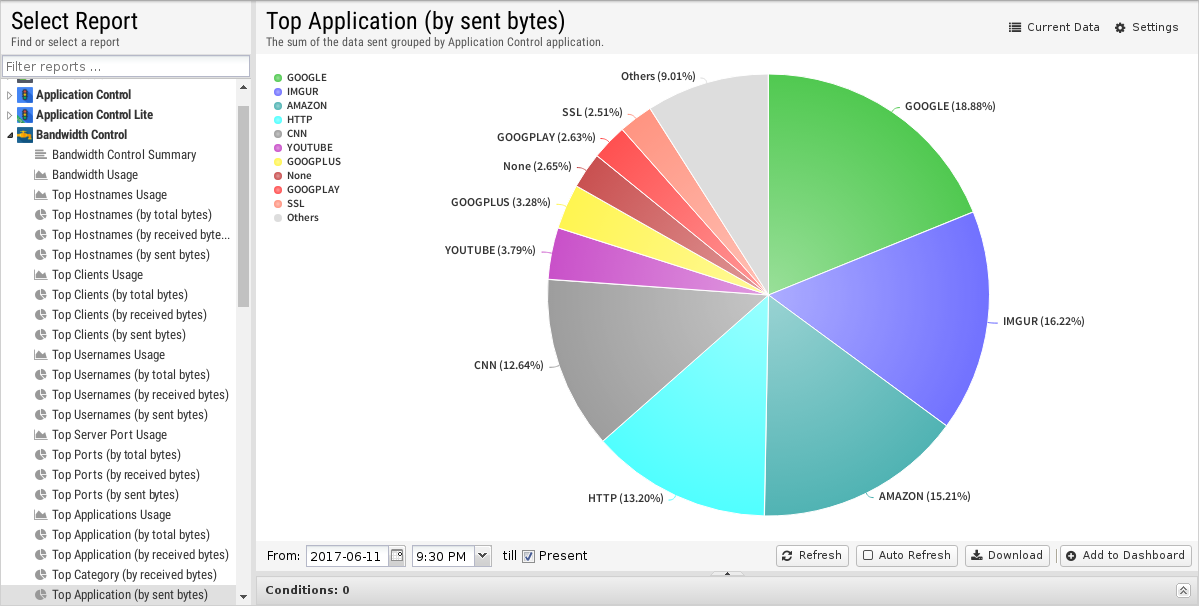The width and height of the screenshot is (1199, 606).
Task: Open report Settings
Action: point(1146,28)
